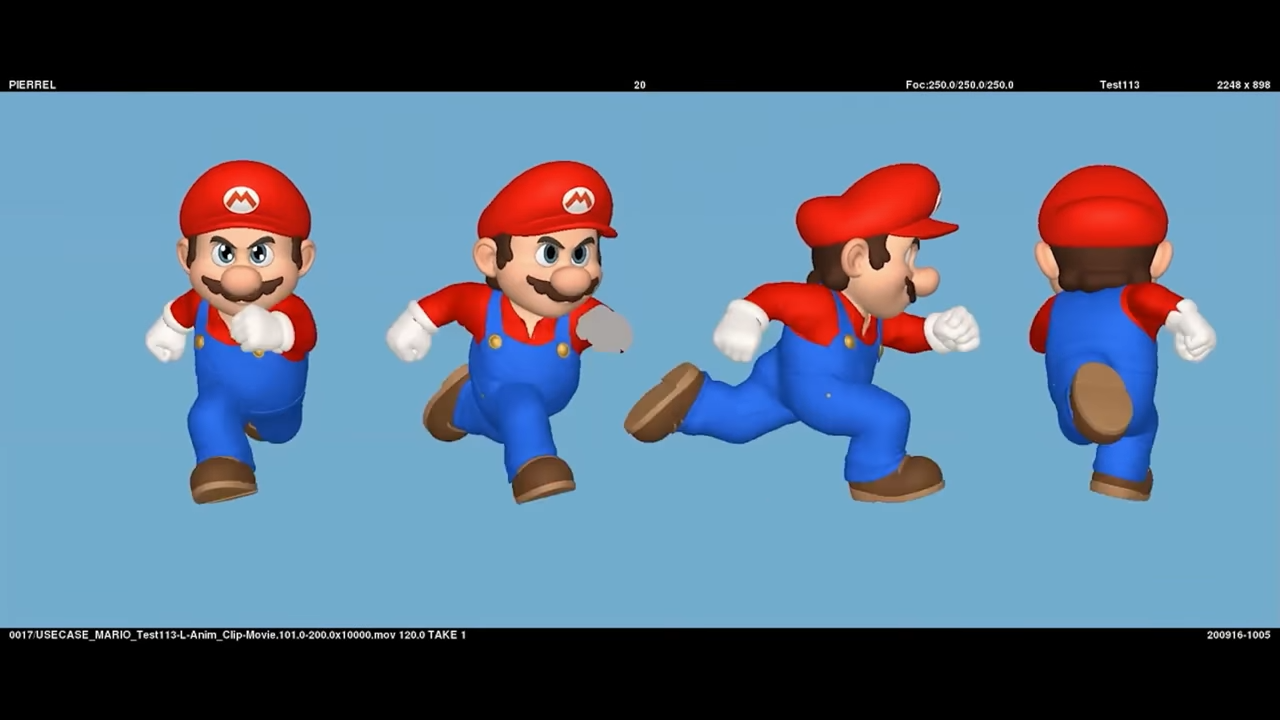Viewport: 1280px width, 720px height.
Task: Click the front-facing Mario's raised white fist
Action: pos(256,328)
